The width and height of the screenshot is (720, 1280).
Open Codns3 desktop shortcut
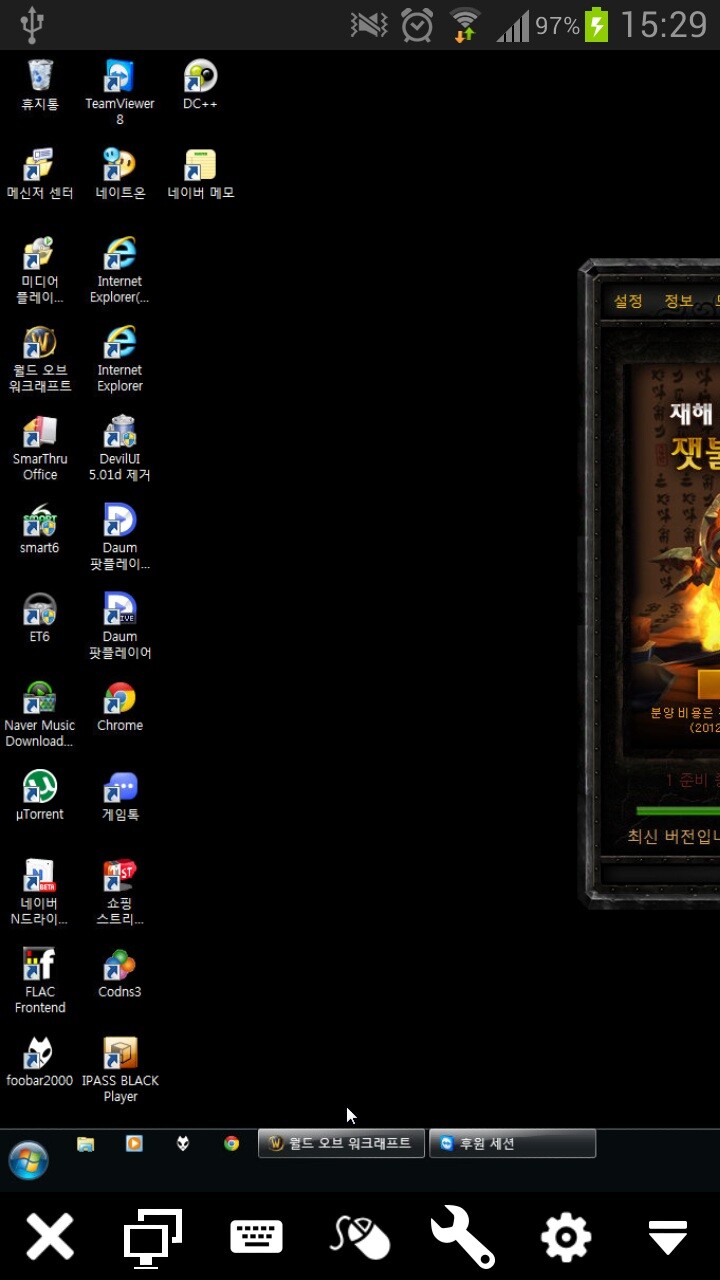click(120, 974)
